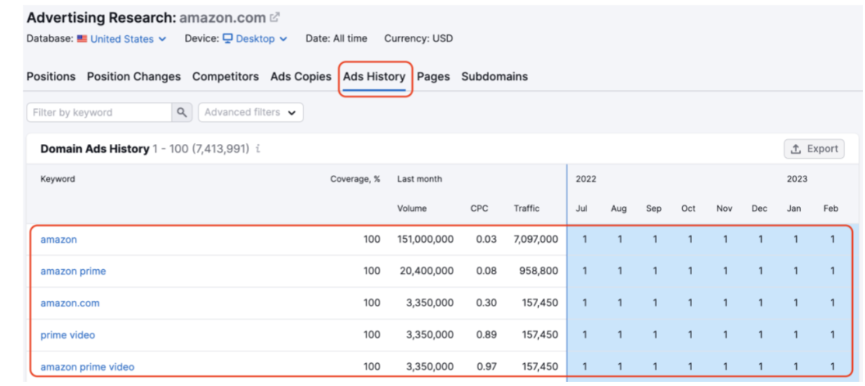Viewport: 865px width, 386px height.
Task: Click the Desktop monitor icon
Action: (228, 39)
